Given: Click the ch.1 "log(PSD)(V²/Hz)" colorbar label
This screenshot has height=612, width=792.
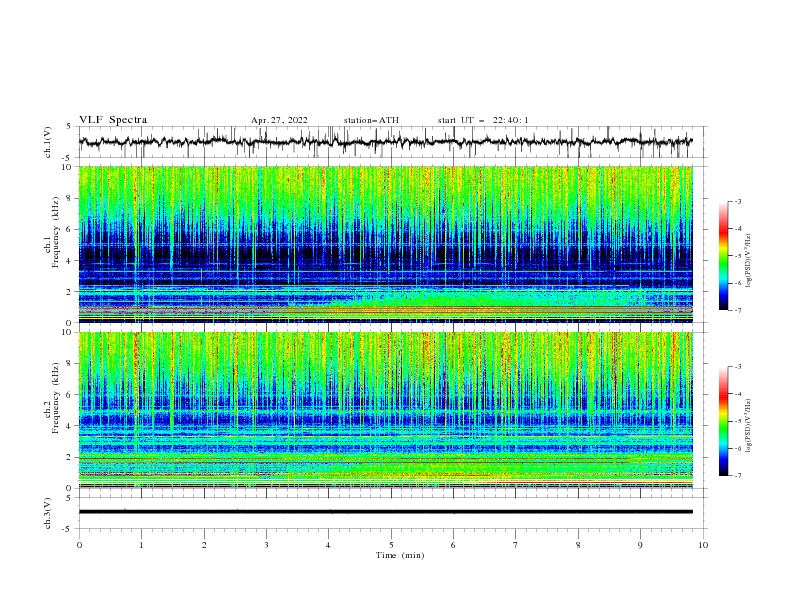Looking at the screenshot, I should 749,261.
